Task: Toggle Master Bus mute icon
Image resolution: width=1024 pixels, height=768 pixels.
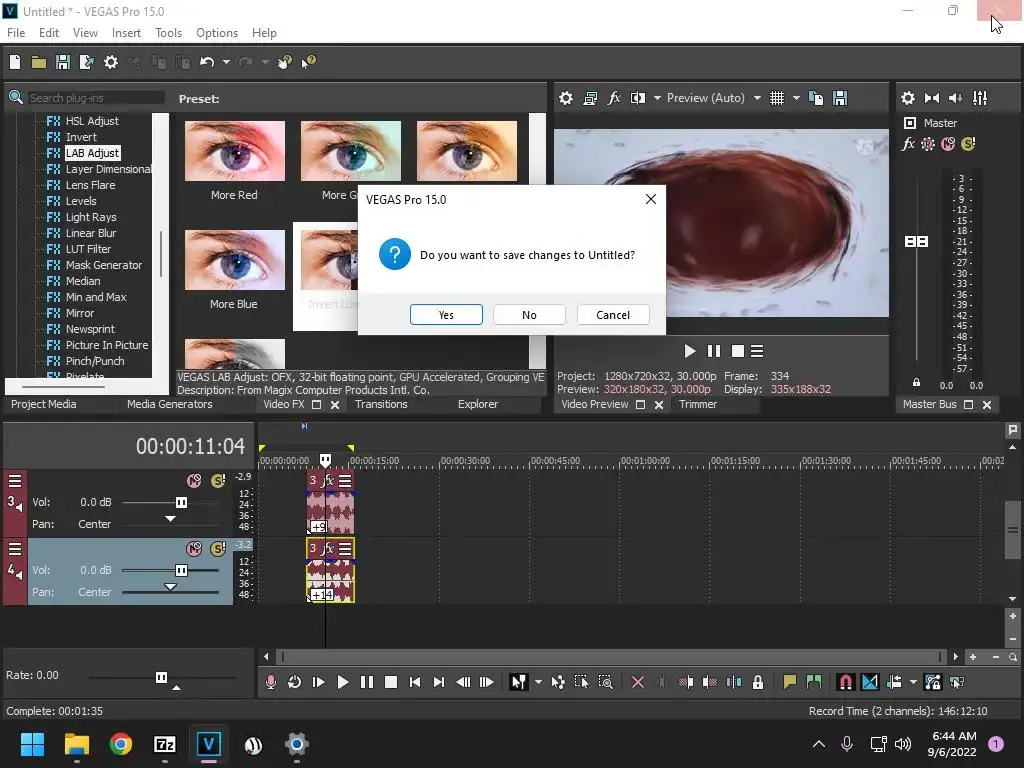Action: click(x=948, y=144)
